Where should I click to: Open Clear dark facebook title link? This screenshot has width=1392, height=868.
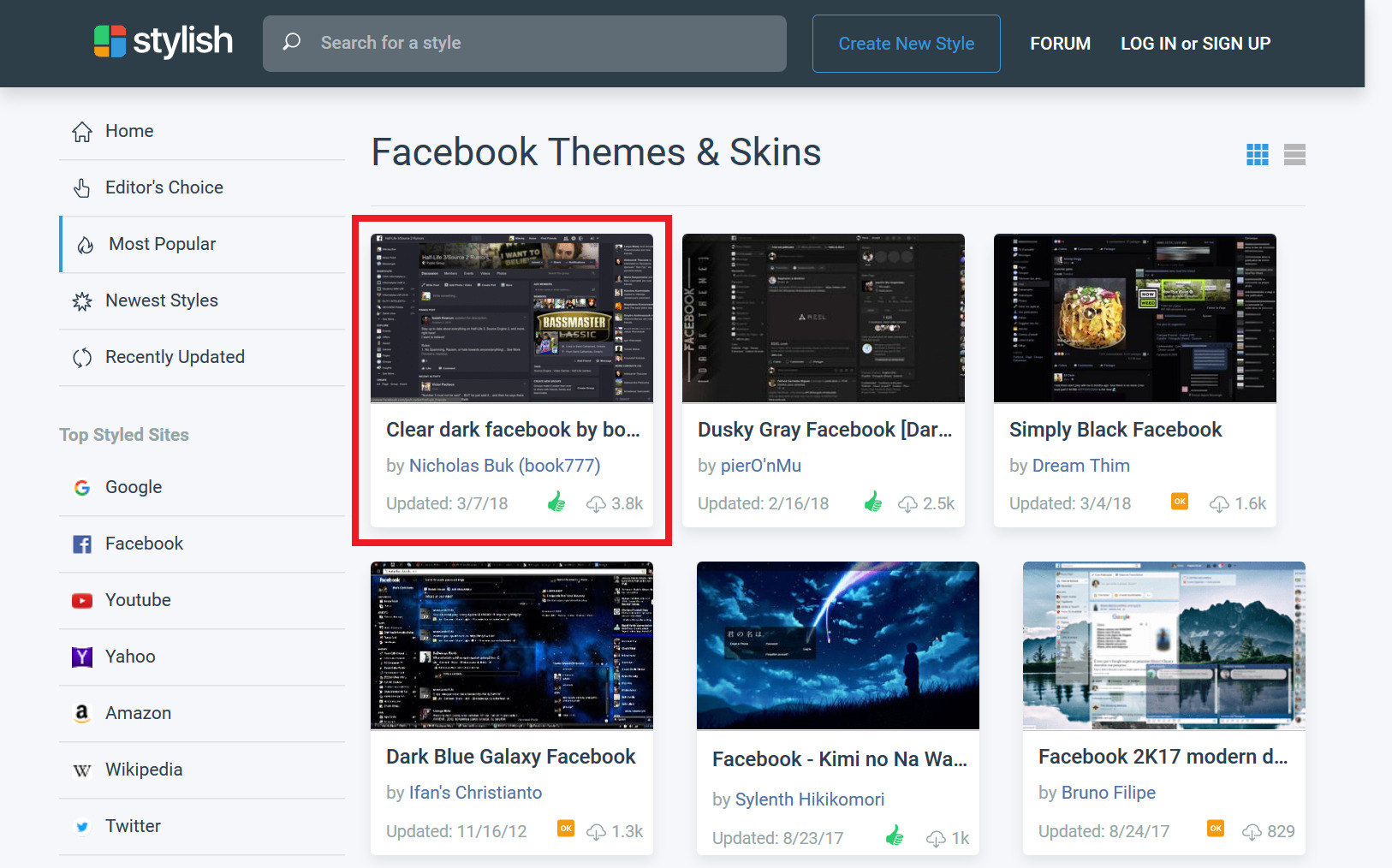[x=513, y=430]
